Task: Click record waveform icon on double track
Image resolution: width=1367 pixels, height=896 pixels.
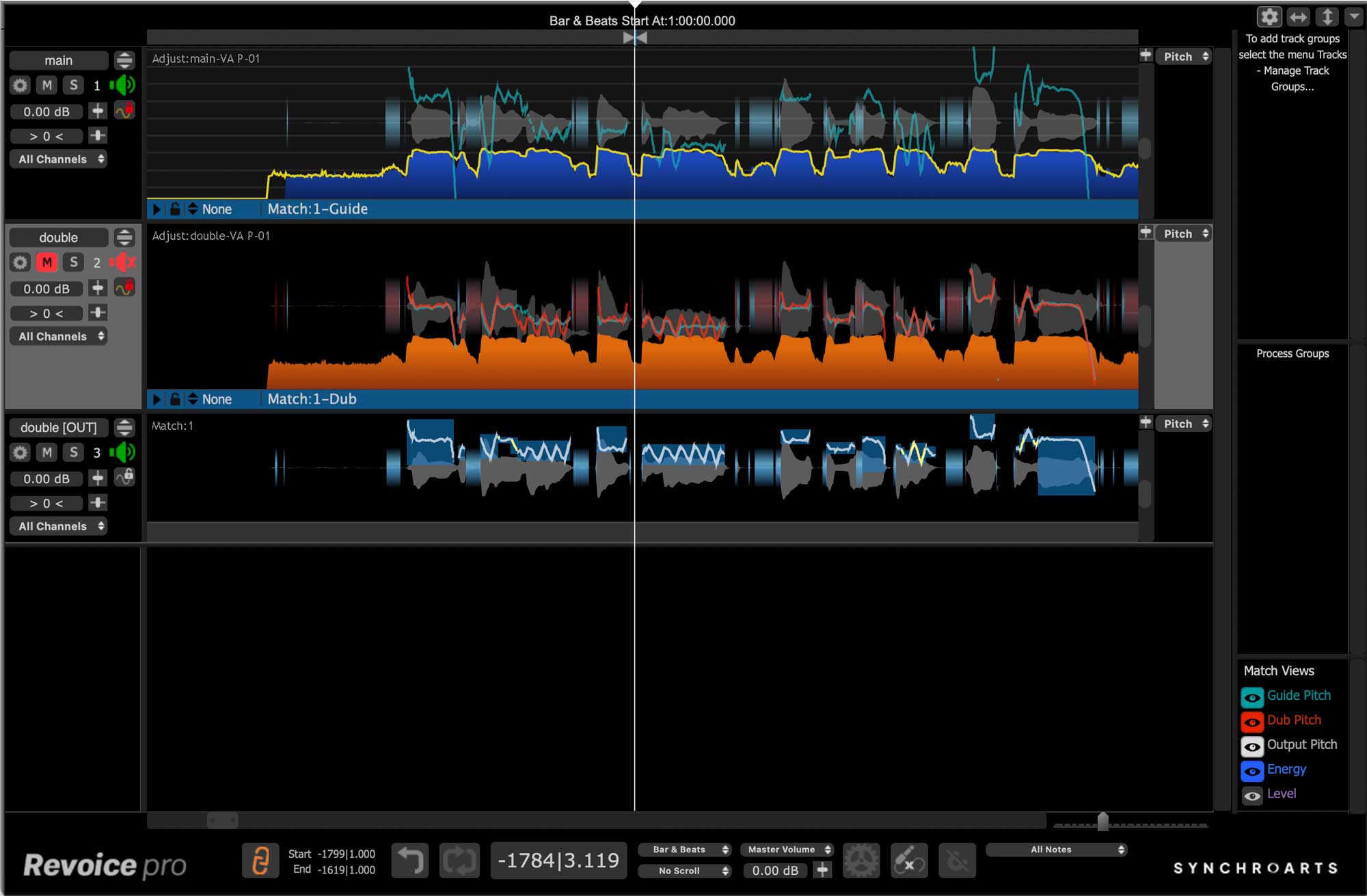Action: (124, 288)
